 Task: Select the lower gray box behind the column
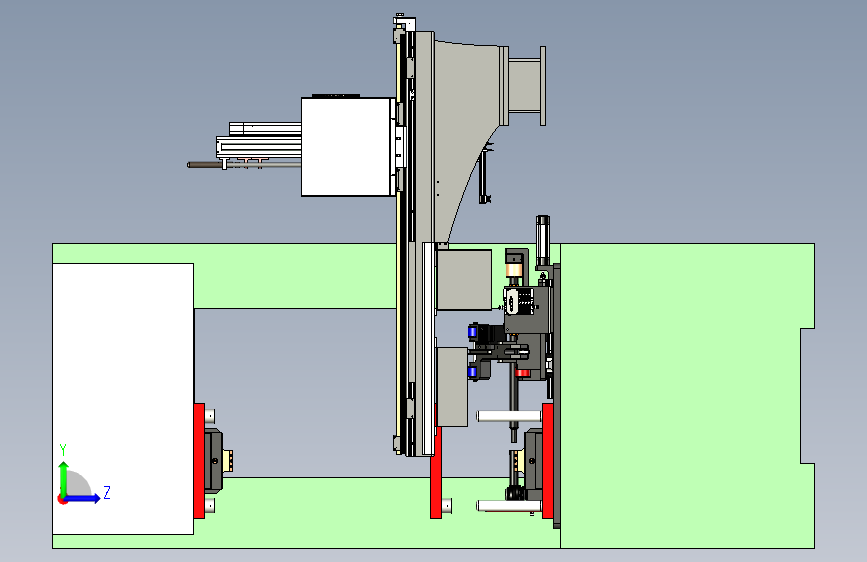click(452, 387)
